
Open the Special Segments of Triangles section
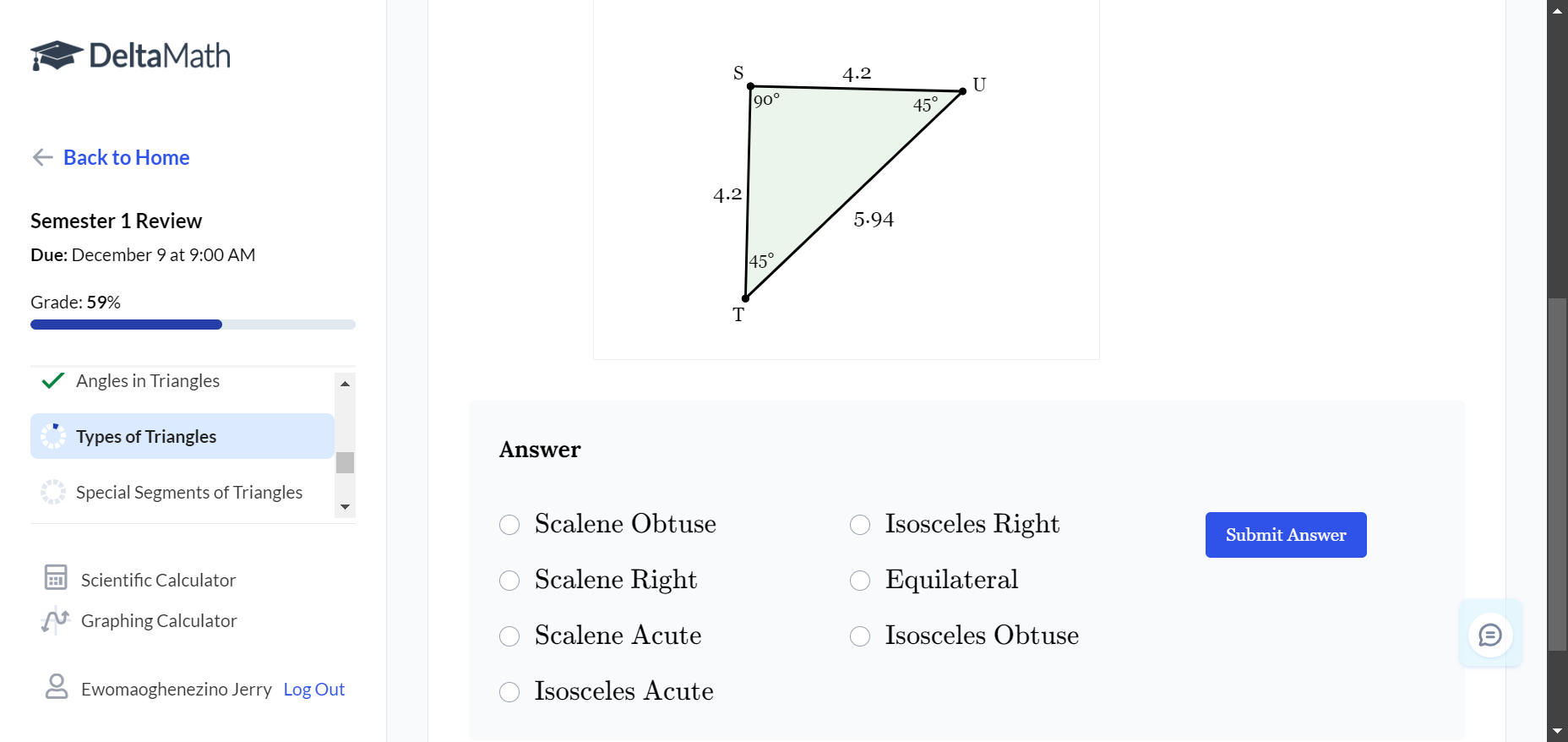click(188, 492)
